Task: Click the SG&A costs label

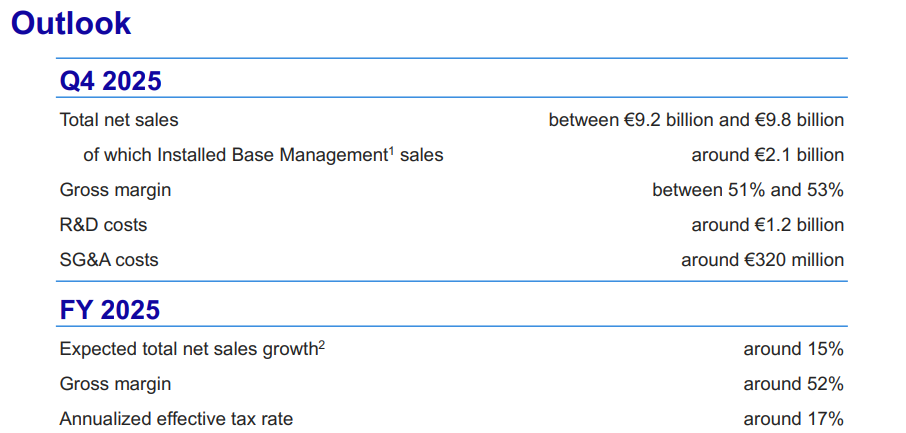Action: coord(109,260)
